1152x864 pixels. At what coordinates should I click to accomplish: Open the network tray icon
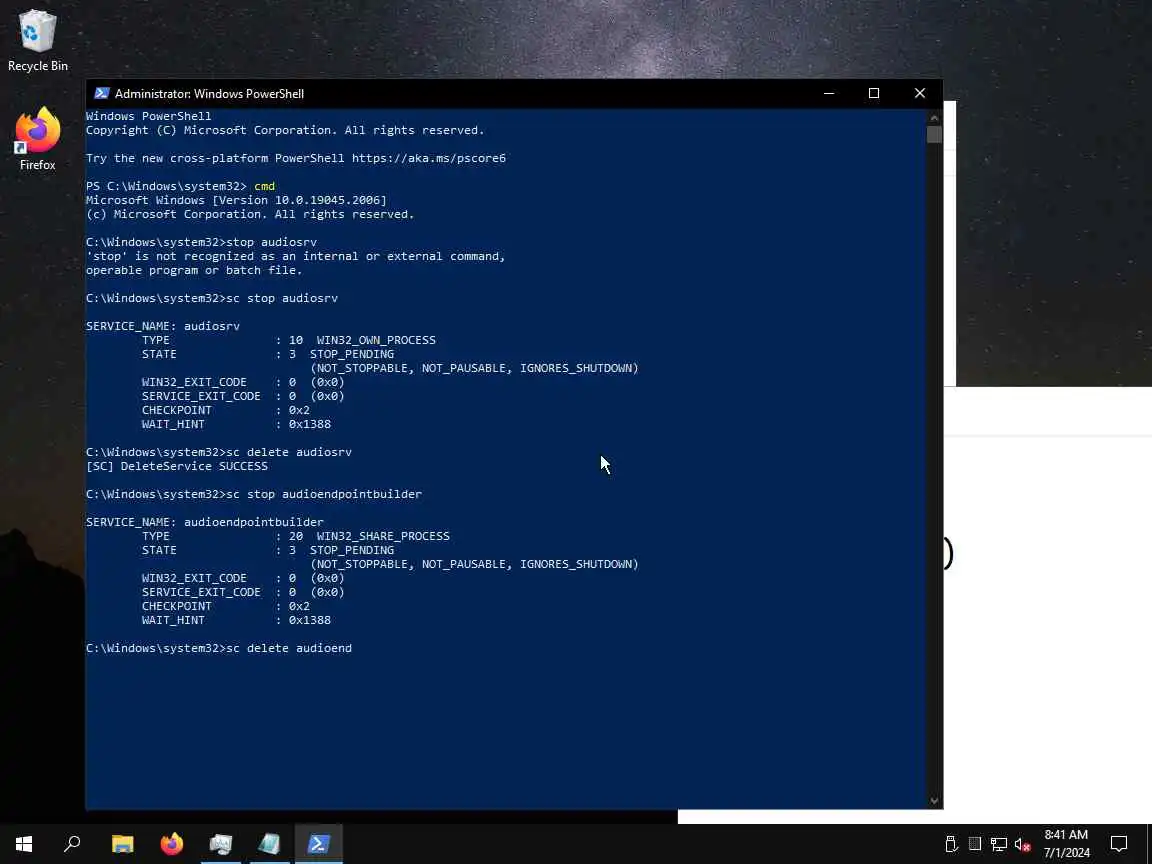(x=998, y=844)
